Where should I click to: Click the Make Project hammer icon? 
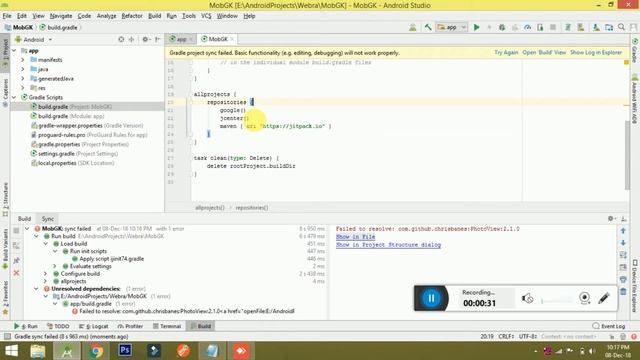pos(428,27)
